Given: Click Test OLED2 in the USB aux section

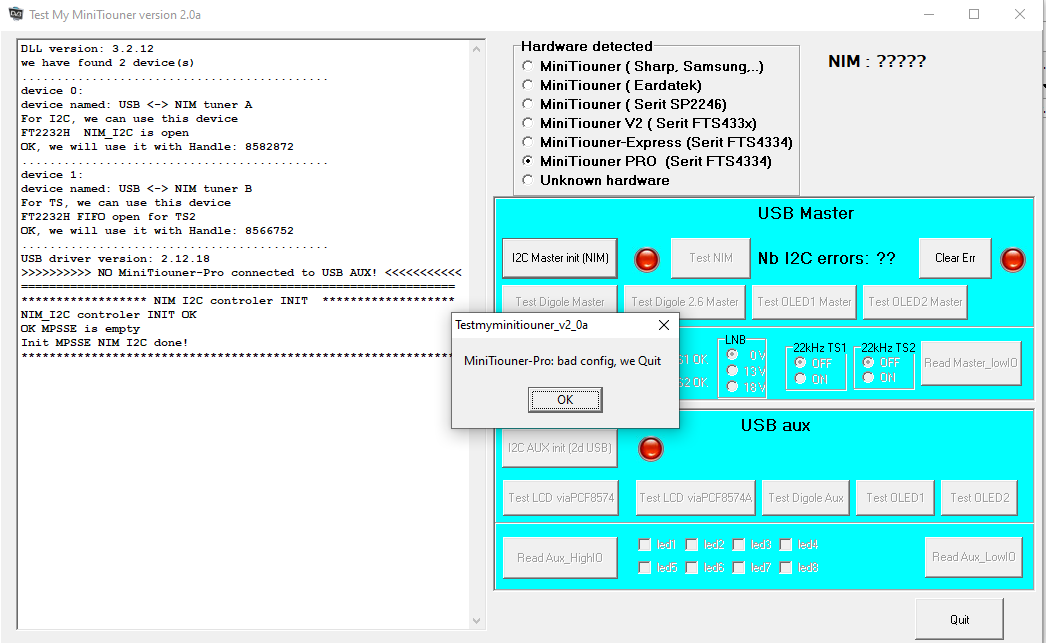Looking at the screenshot, I should coord(979,498).
